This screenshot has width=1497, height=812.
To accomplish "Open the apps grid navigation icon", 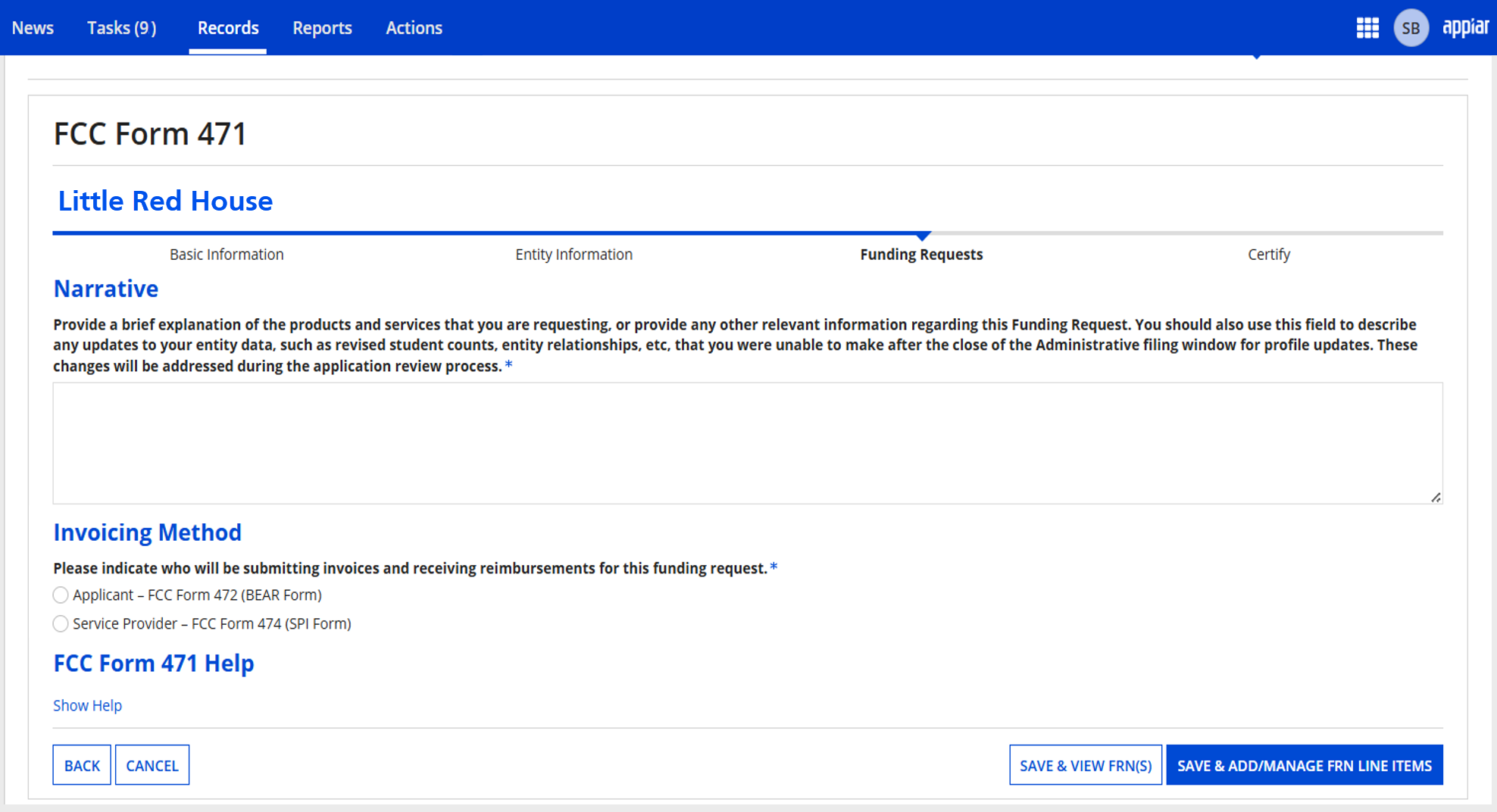I will pos(1367,28).
